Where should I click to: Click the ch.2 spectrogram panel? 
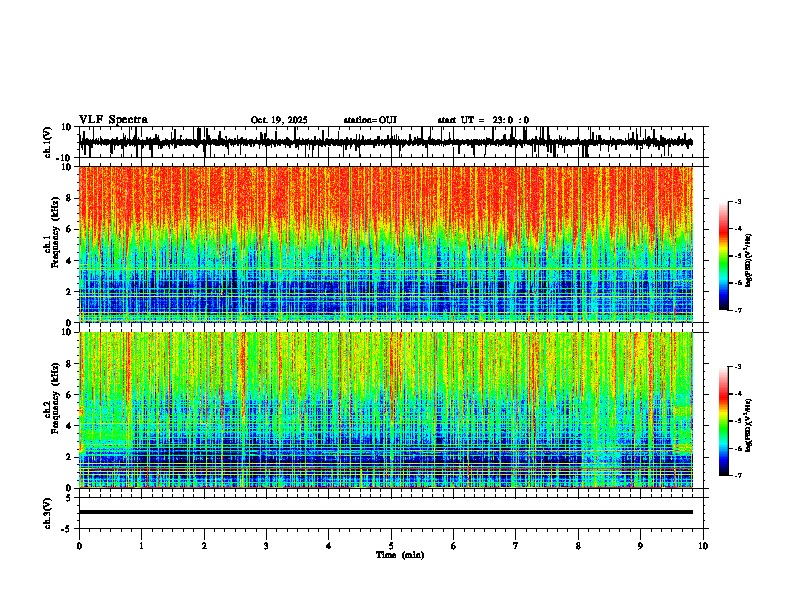[x=386, y=410]
